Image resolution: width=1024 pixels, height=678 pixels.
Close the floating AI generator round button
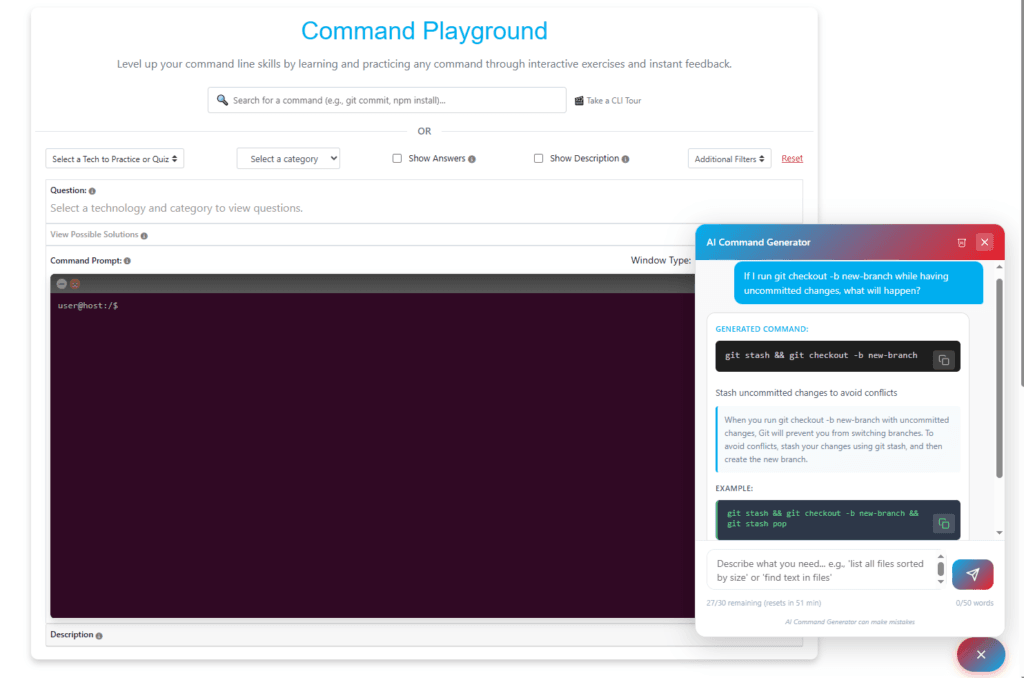(x=980, y=654)
